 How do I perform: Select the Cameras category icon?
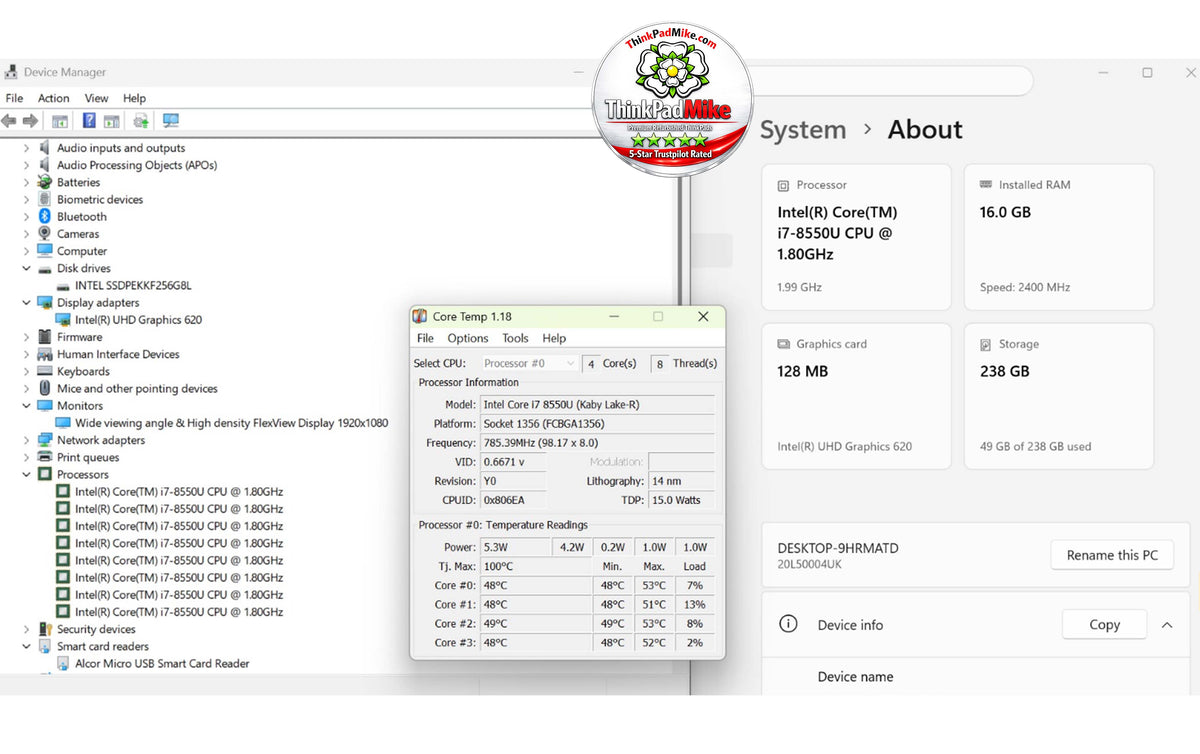(45, 233)
